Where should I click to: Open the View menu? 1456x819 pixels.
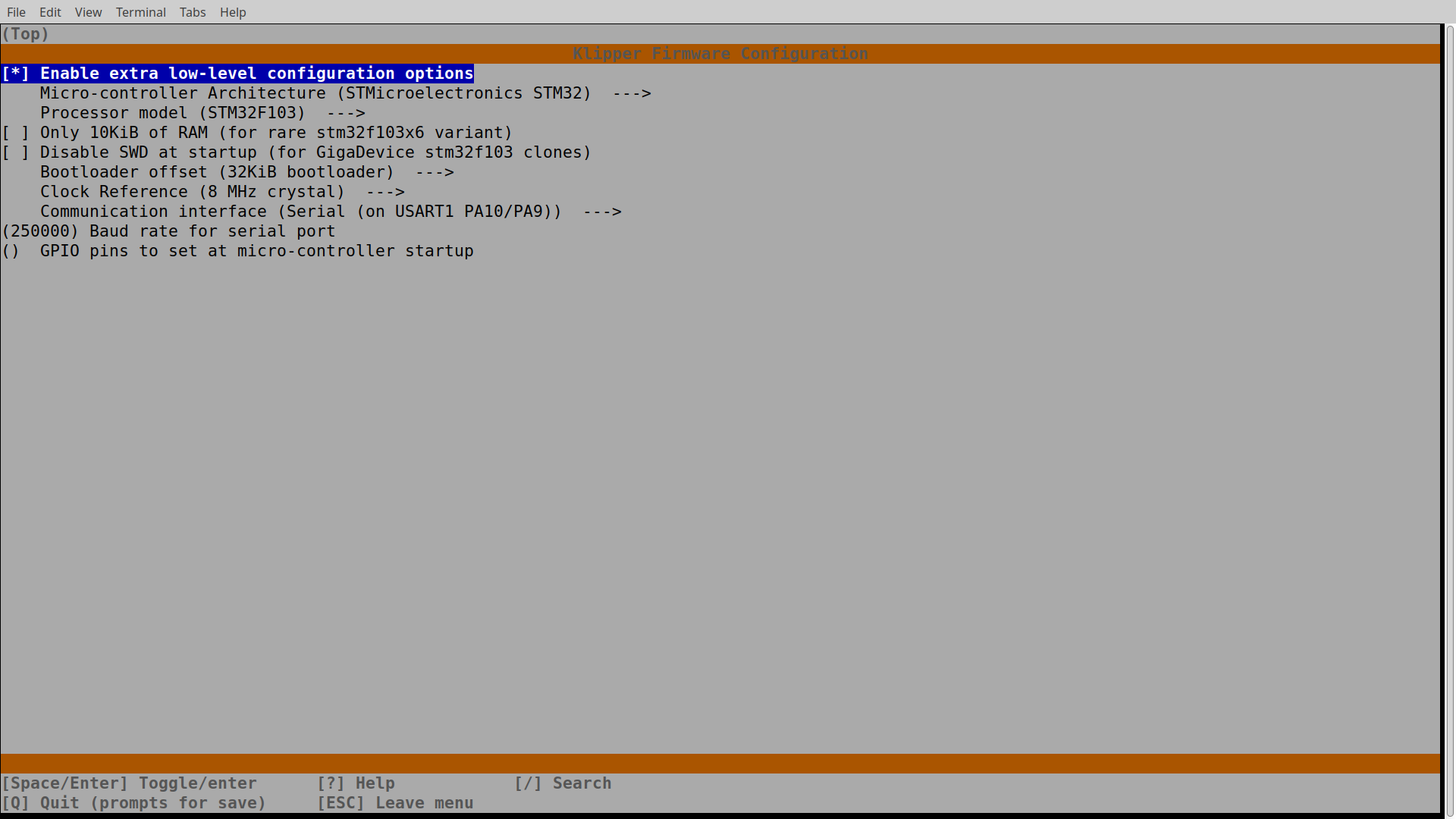click(88, 12)
